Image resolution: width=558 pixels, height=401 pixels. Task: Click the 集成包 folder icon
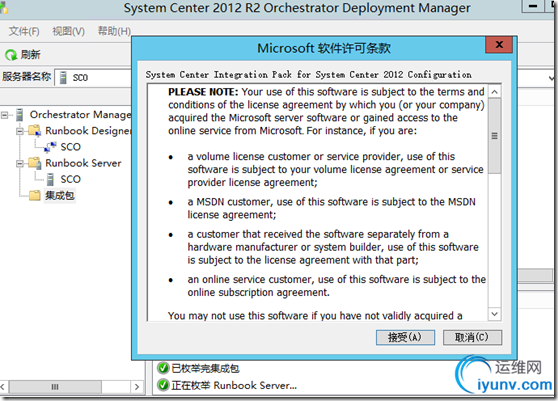35,195
